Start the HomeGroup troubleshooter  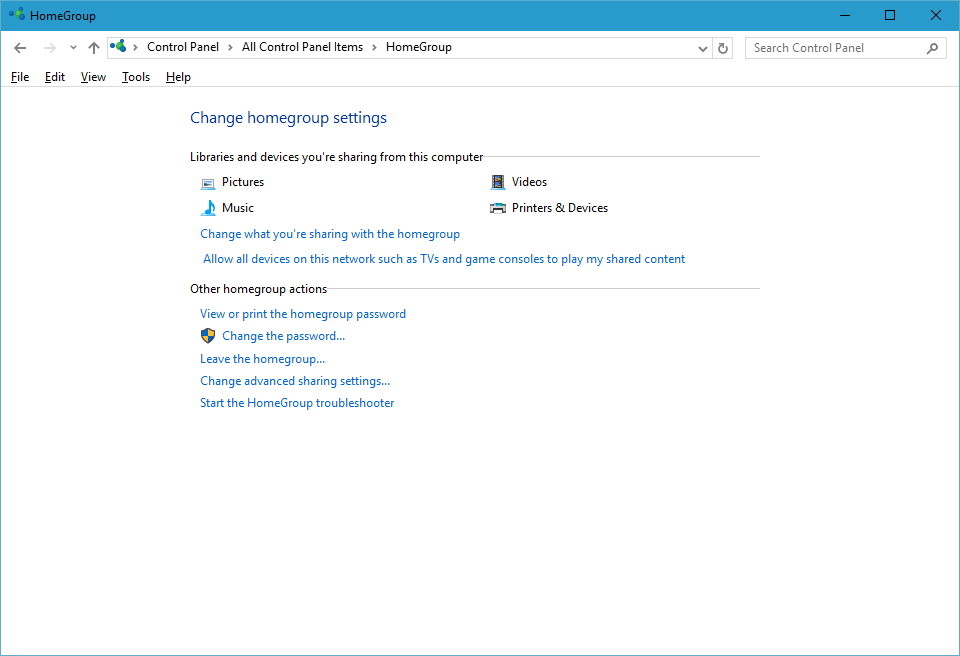[x=297, y=402]
